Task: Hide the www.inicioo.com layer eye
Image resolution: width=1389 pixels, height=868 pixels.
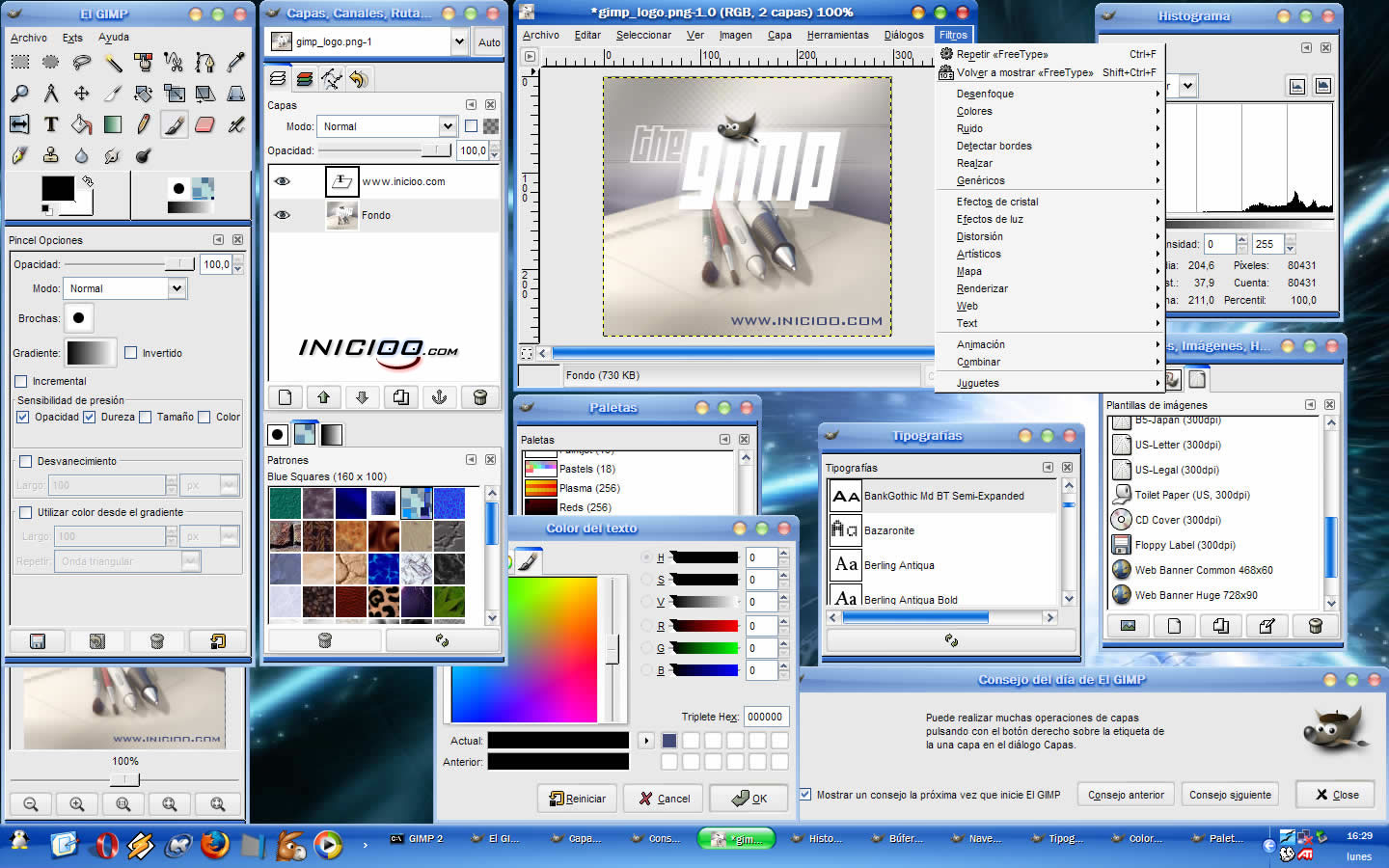Action: point(283,181)
